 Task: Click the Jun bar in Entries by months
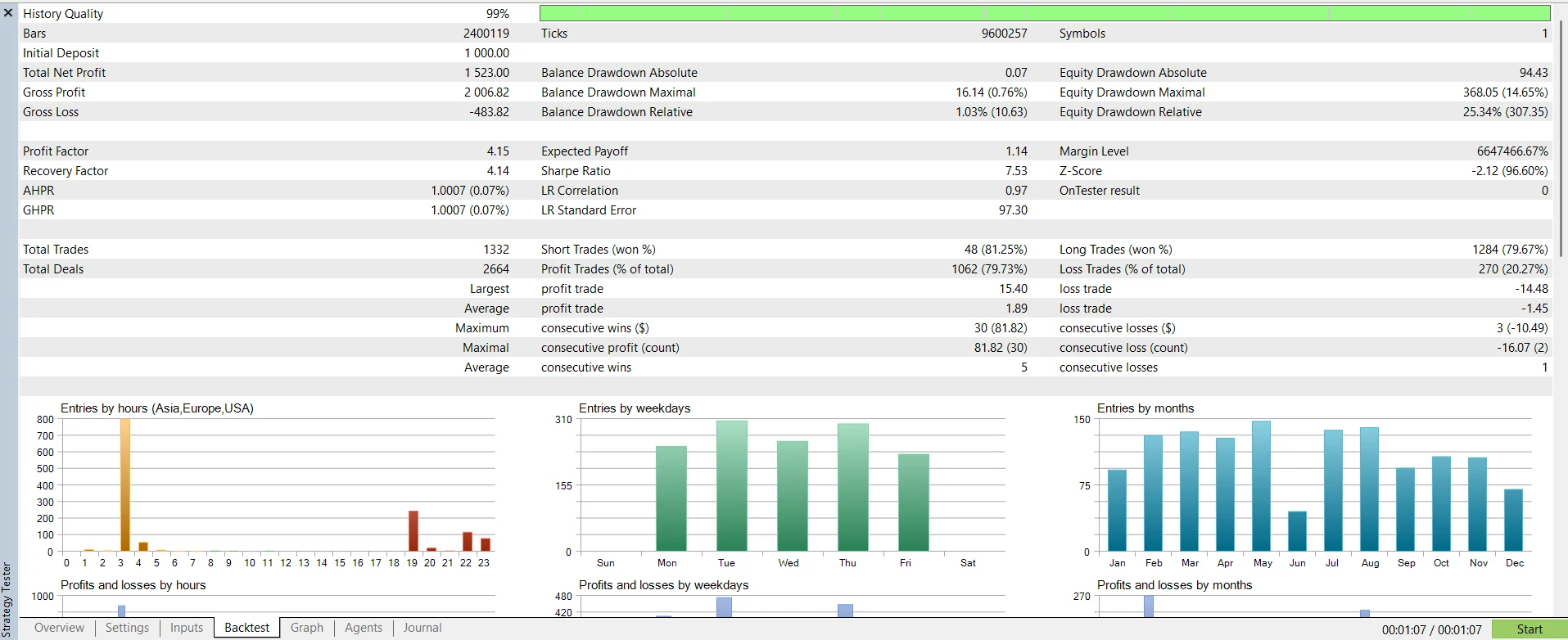click(1297, 531)
